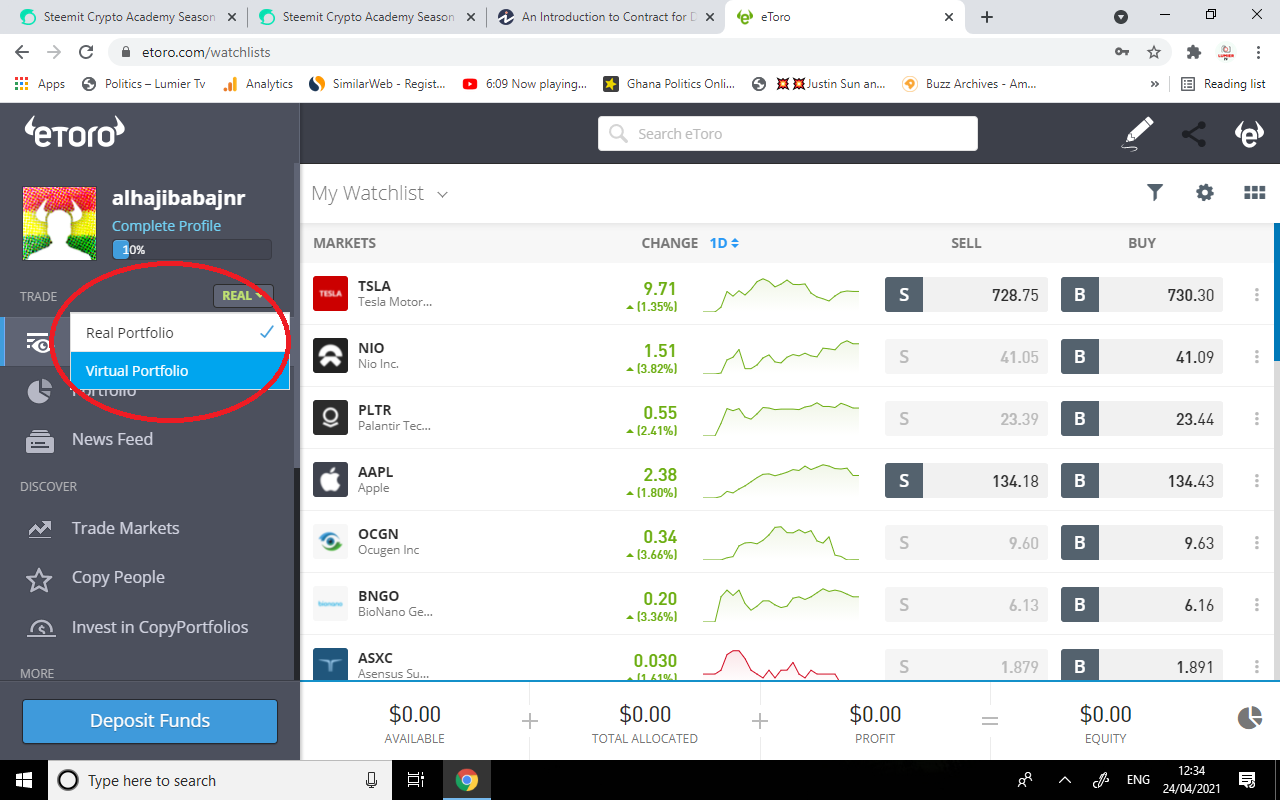Reload the eToro page
The height and width of the screenshot is (800, 1280).
point(86,52)
